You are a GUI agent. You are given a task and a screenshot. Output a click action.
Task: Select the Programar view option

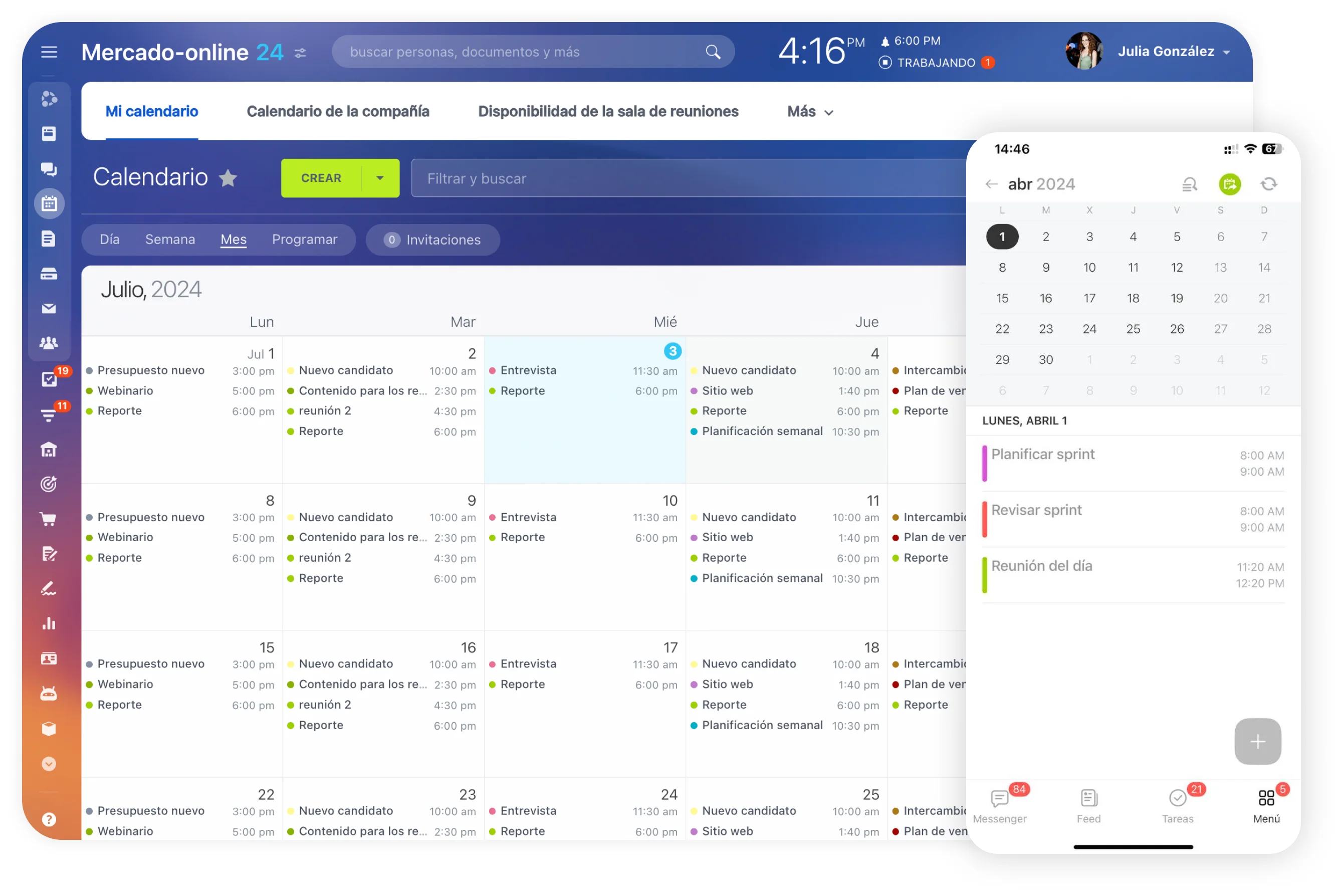[x=305, y=240]
